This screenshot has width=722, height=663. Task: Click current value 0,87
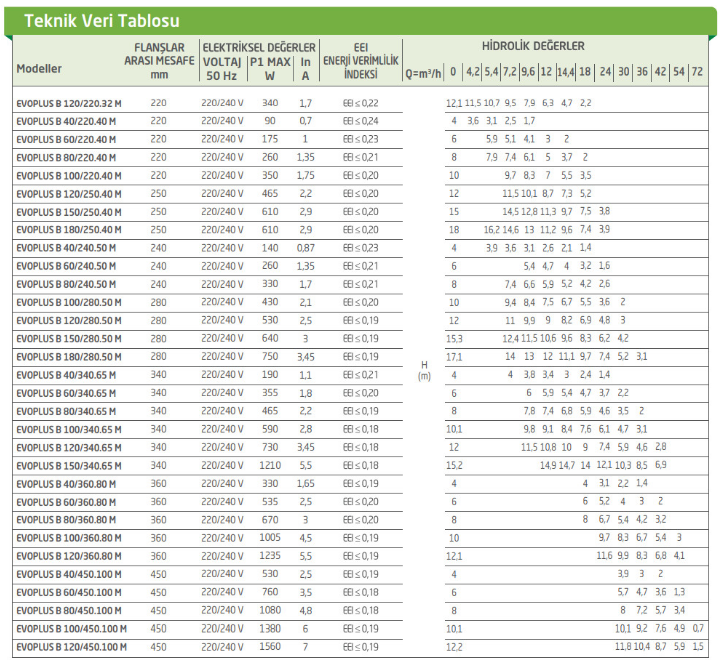[306, 248]
